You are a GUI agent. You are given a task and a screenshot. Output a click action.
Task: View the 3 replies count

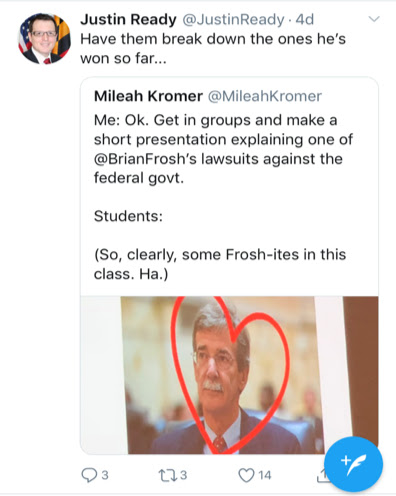pyautogui.click(x=105, y=475)
